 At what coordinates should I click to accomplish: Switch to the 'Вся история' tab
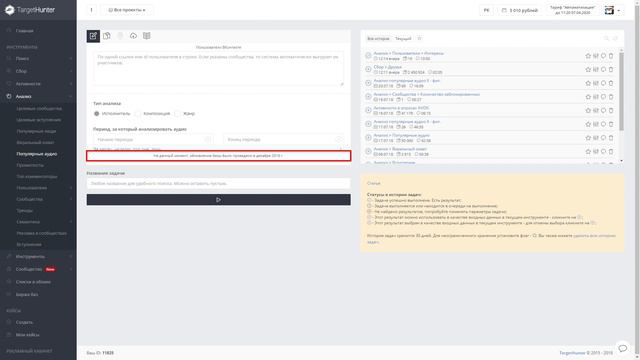pos(378,38)
